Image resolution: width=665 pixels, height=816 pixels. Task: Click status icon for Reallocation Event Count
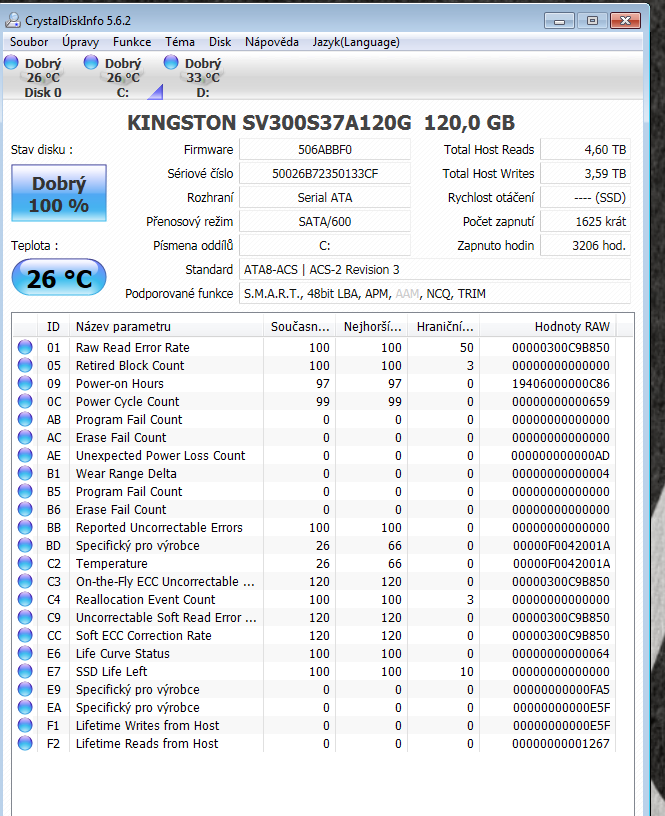25,599
